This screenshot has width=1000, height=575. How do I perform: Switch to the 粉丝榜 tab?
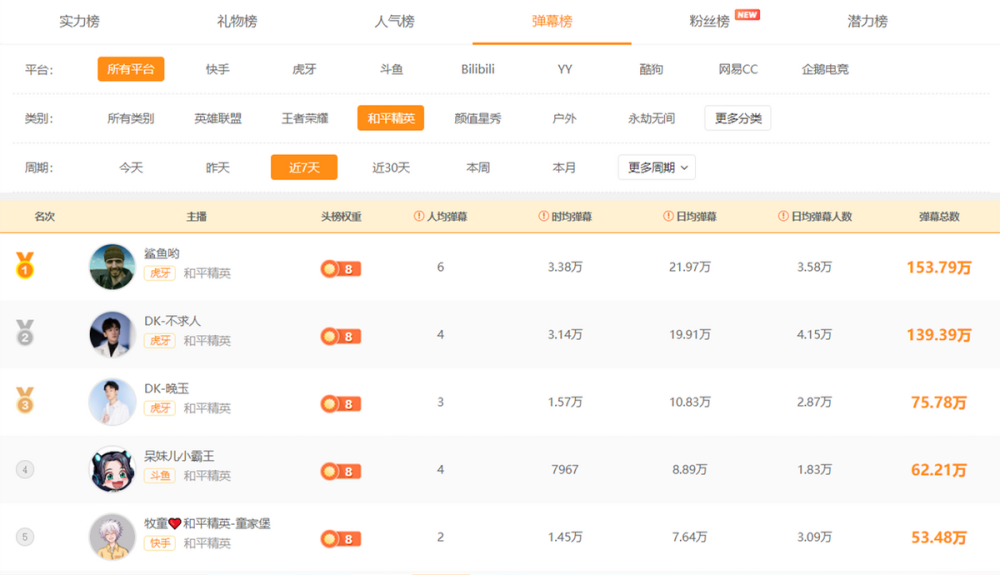[x=709, y=21]
